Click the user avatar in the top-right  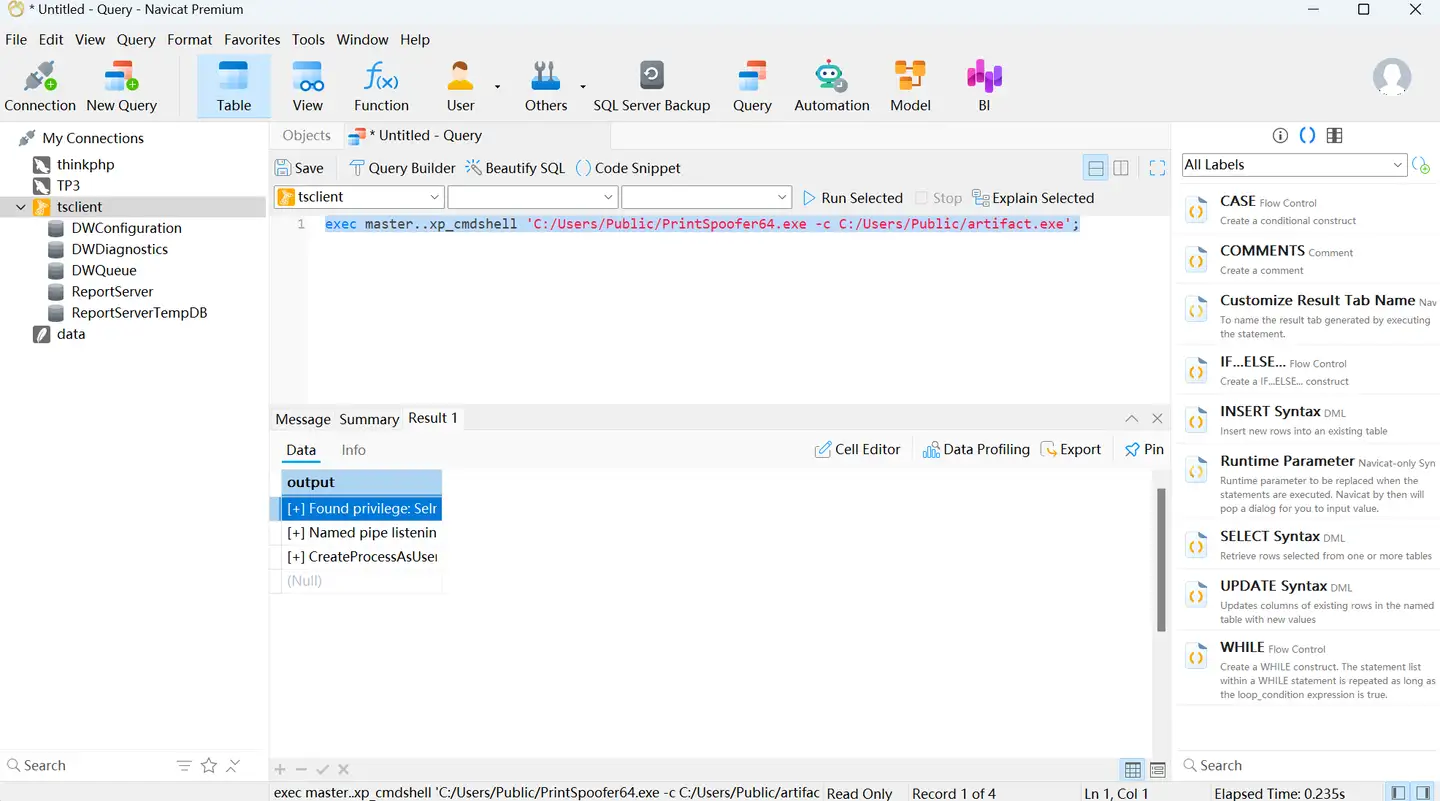pos(1392,78)
